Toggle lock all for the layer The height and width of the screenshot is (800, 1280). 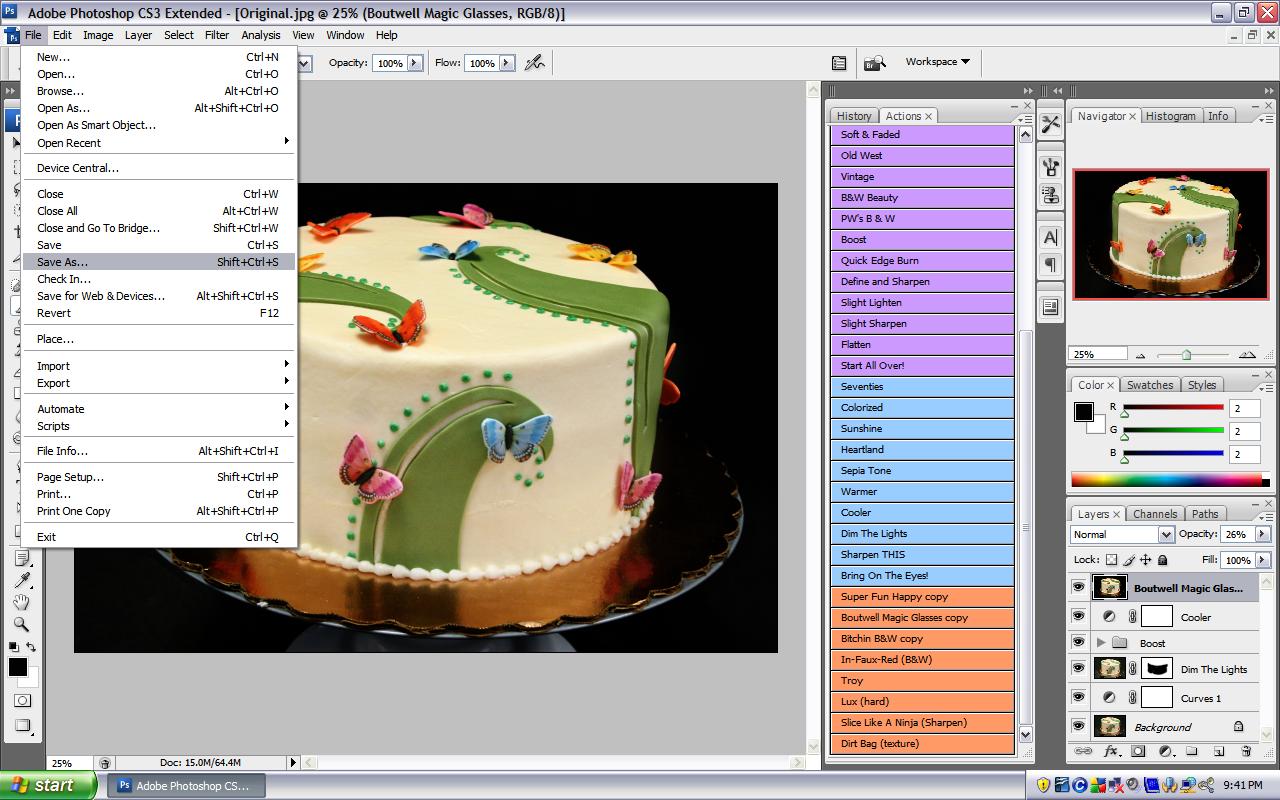tap(1162, 561)
